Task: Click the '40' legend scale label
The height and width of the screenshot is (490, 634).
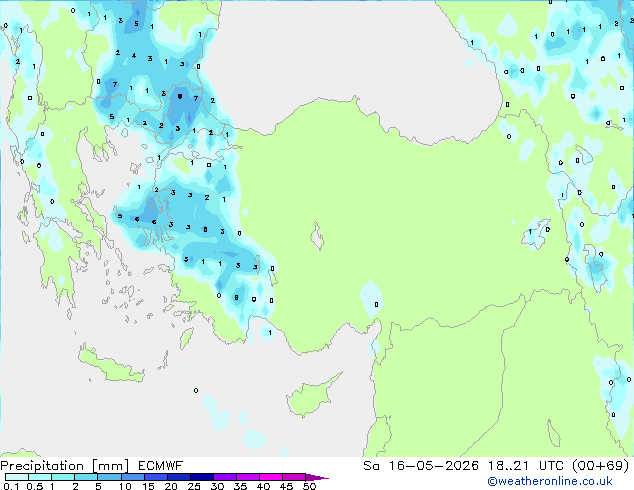Action: click(x=263, y=486)
